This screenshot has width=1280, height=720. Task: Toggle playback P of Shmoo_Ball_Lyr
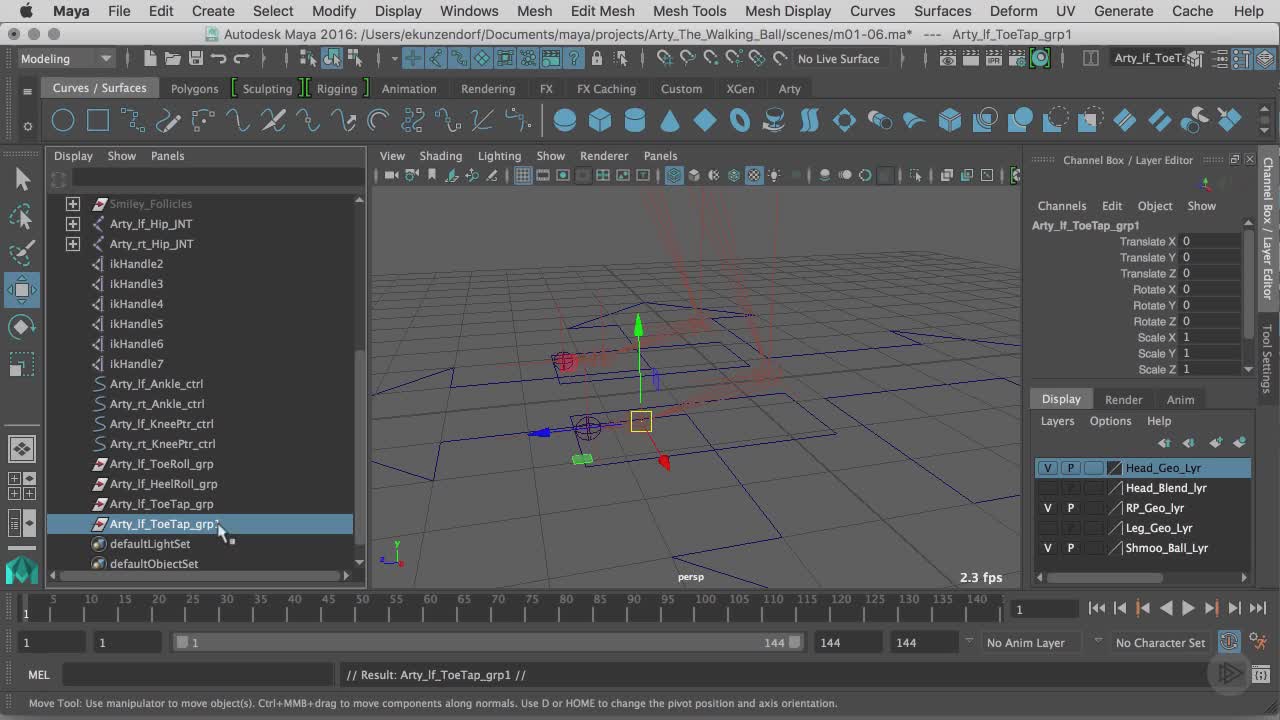(x=1071, y=548)
